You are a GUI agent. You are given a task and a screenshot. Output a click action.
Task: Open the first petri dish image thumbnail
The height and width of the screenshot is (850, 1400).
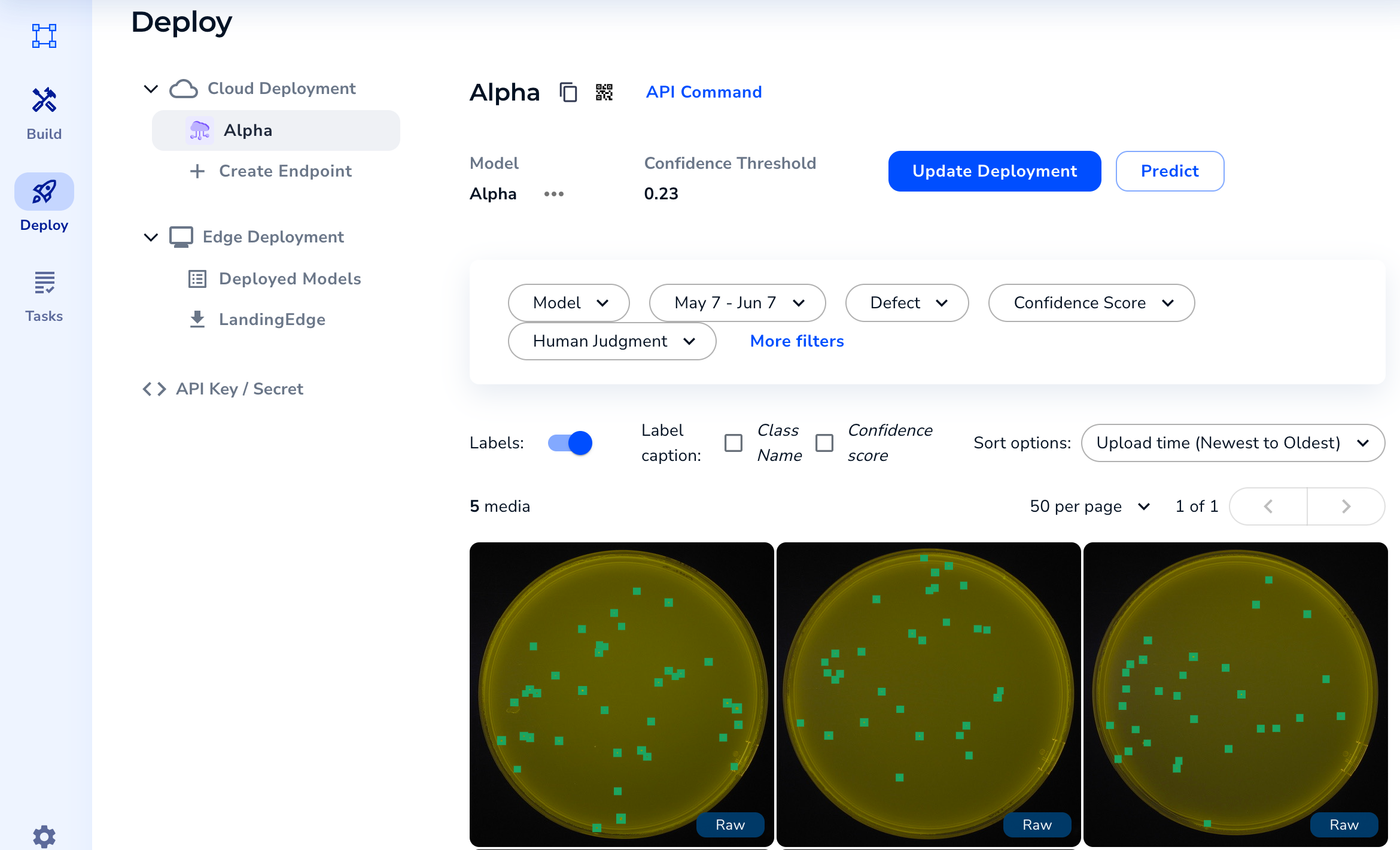click(x=621, y=694)
